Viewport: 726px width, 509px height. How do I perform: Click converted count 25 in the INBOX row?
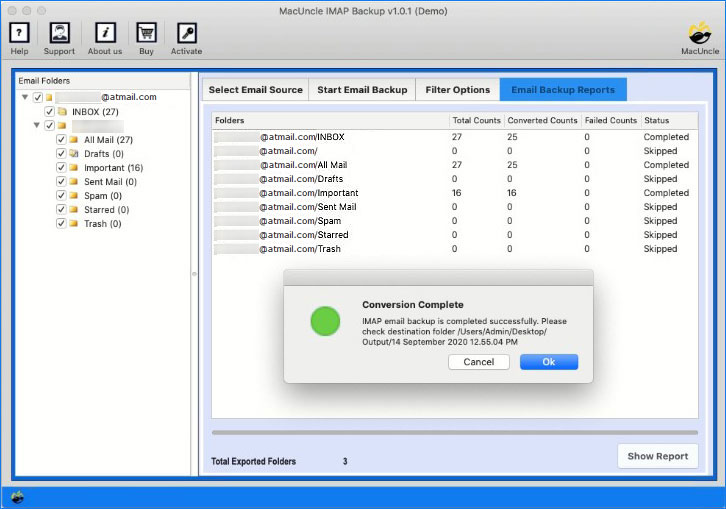[512, 137]
